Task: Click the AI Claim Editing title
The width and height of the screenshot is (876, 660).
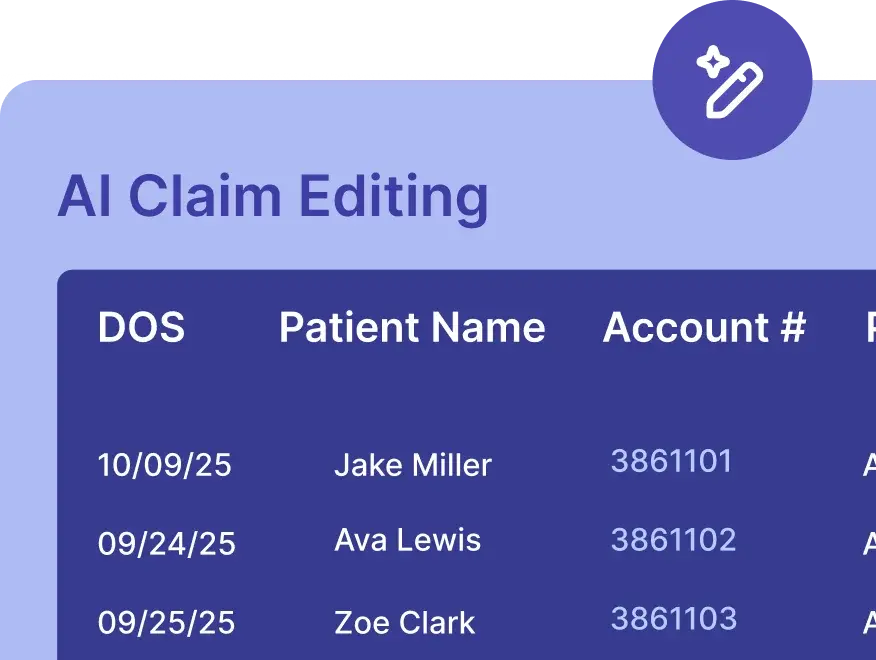Action: point(273,198)
